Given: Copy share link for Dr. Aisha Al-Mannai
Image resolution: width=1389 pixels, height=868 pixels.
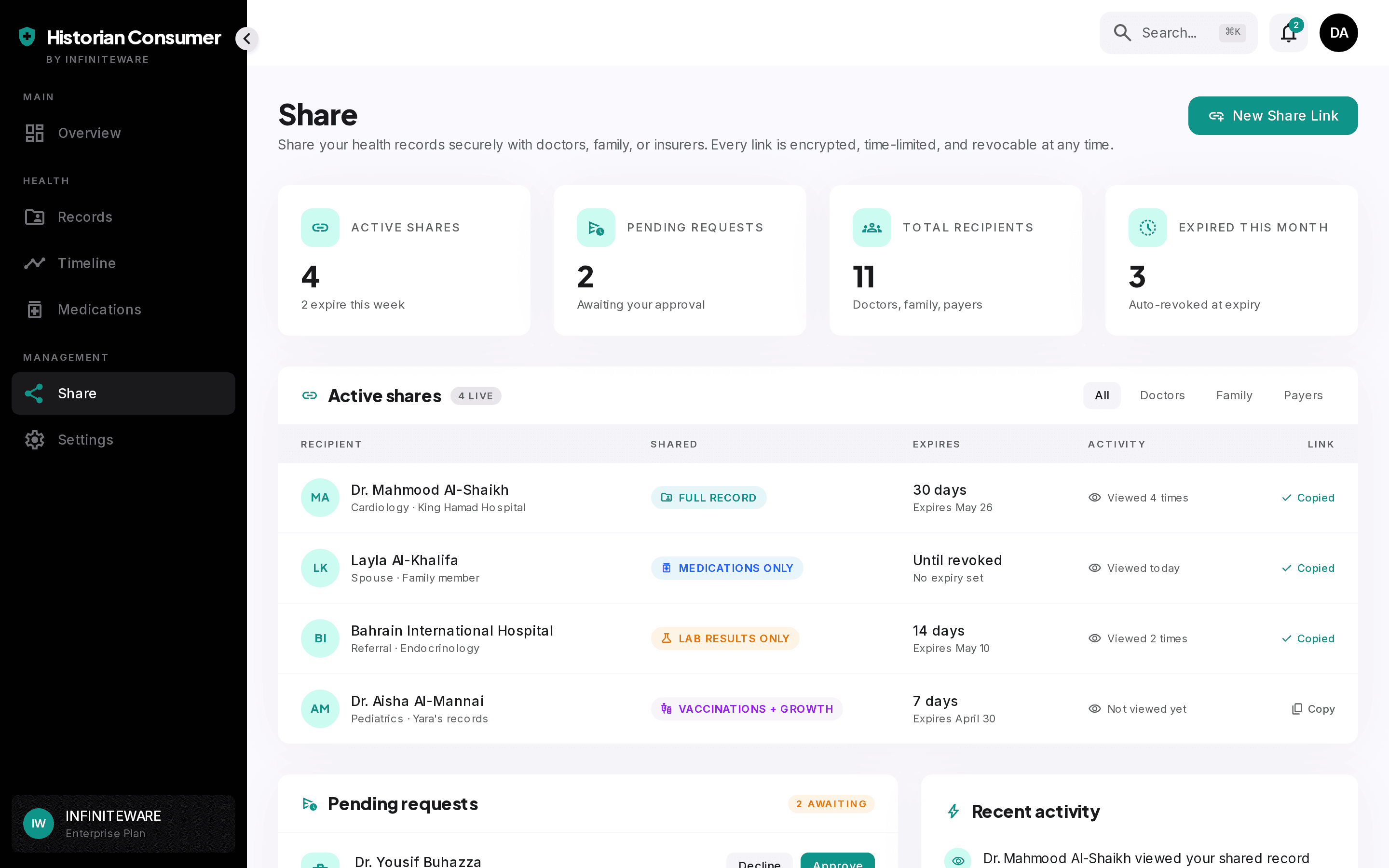Looking at the screenshot, I should tap(1313, 709).
